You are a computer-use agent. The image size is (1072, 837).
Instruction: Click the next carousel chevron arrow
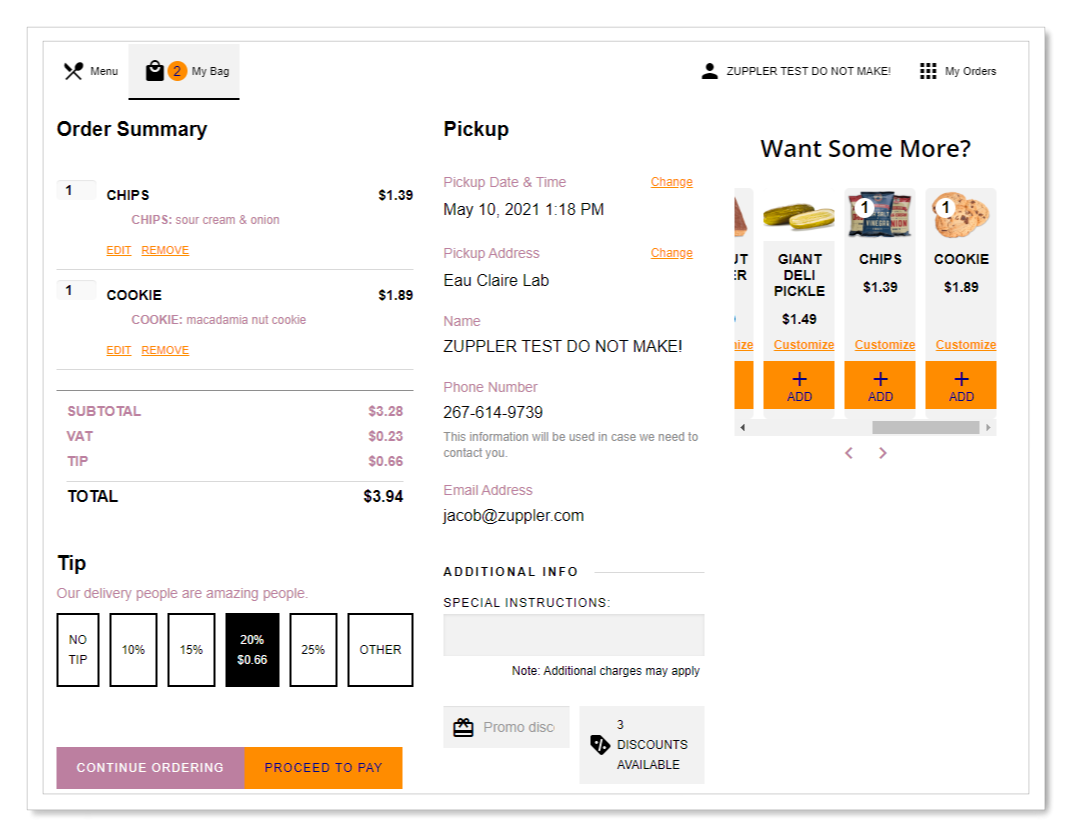click(x=883, y=453)
